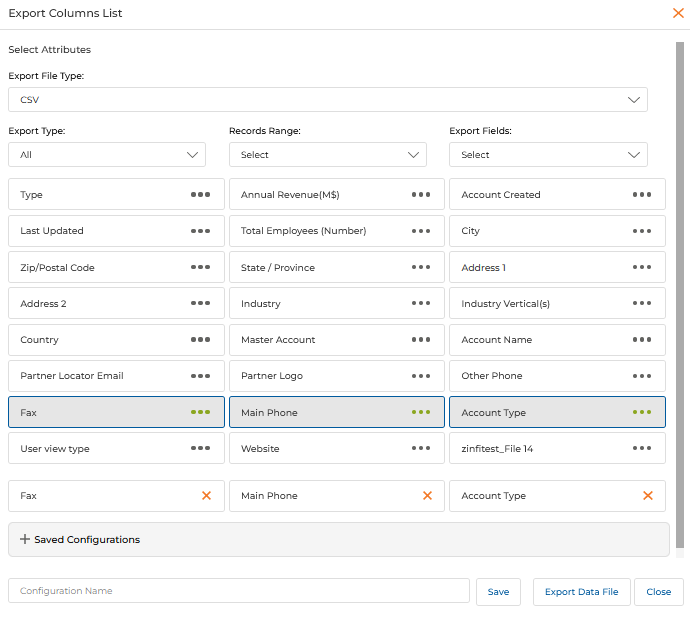
Task: Deselect the highlighted Account Type attribute tile
Action: tap(557, 412)
